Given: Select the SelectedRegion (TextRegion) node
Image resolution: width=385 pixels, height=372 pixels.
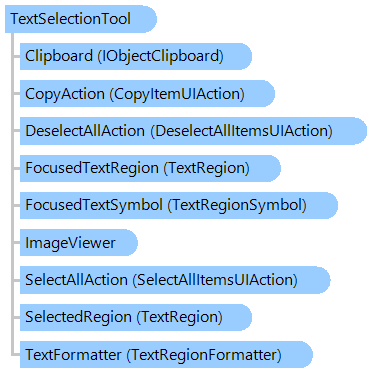Looking at the screenshot, I should point(136,317).
